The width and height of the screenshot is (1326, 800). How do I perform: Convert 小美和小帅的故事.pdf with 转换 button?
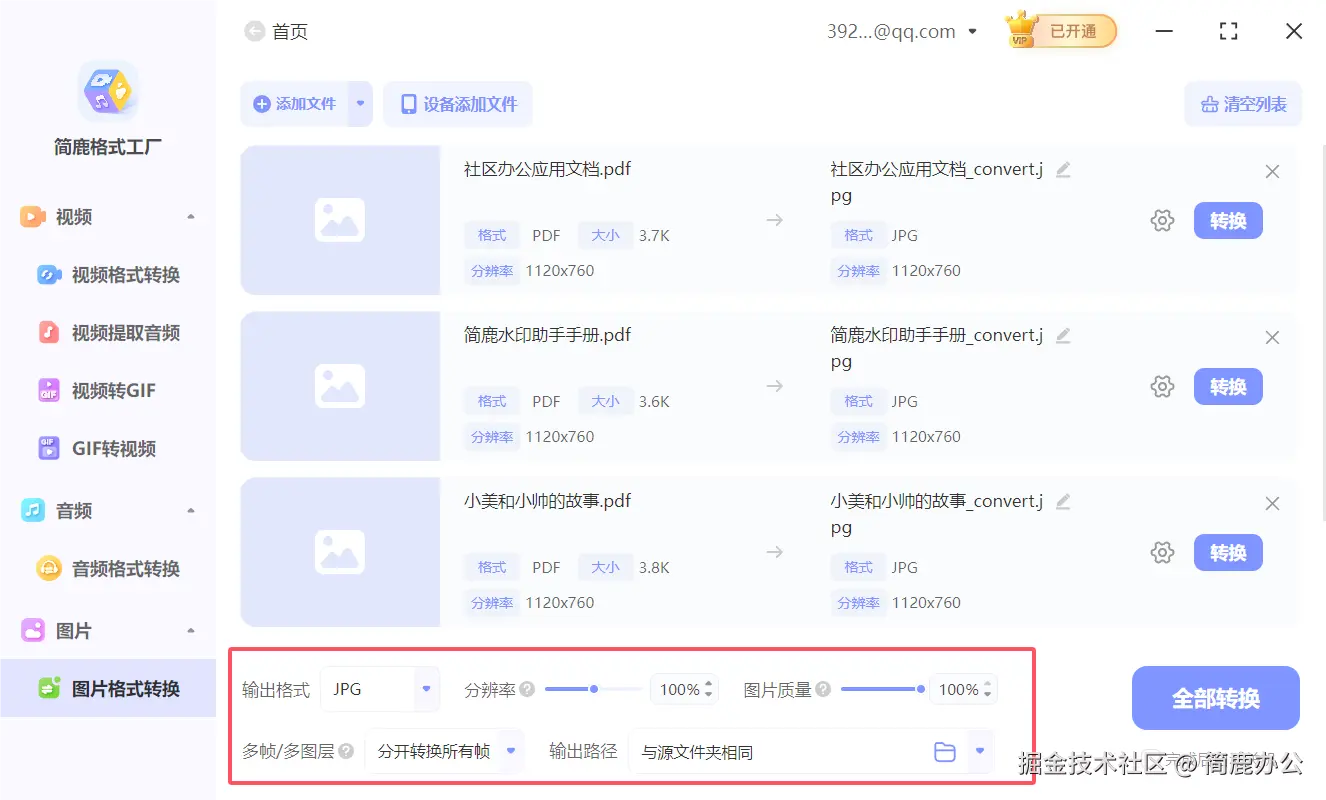coord(1228,553)
